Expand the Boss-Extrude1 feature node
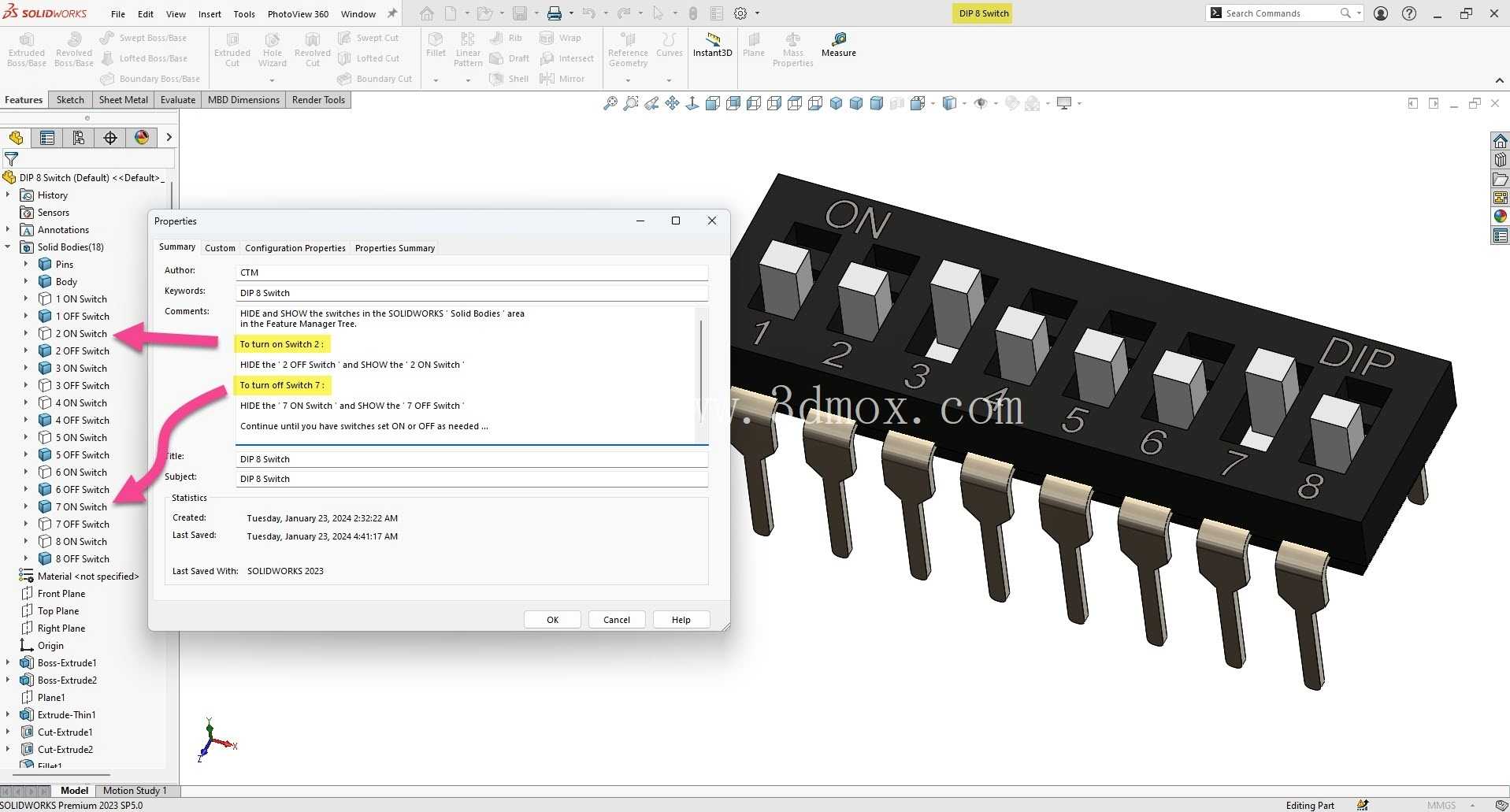Screen dimensions: 1510x812 point(8,662)
